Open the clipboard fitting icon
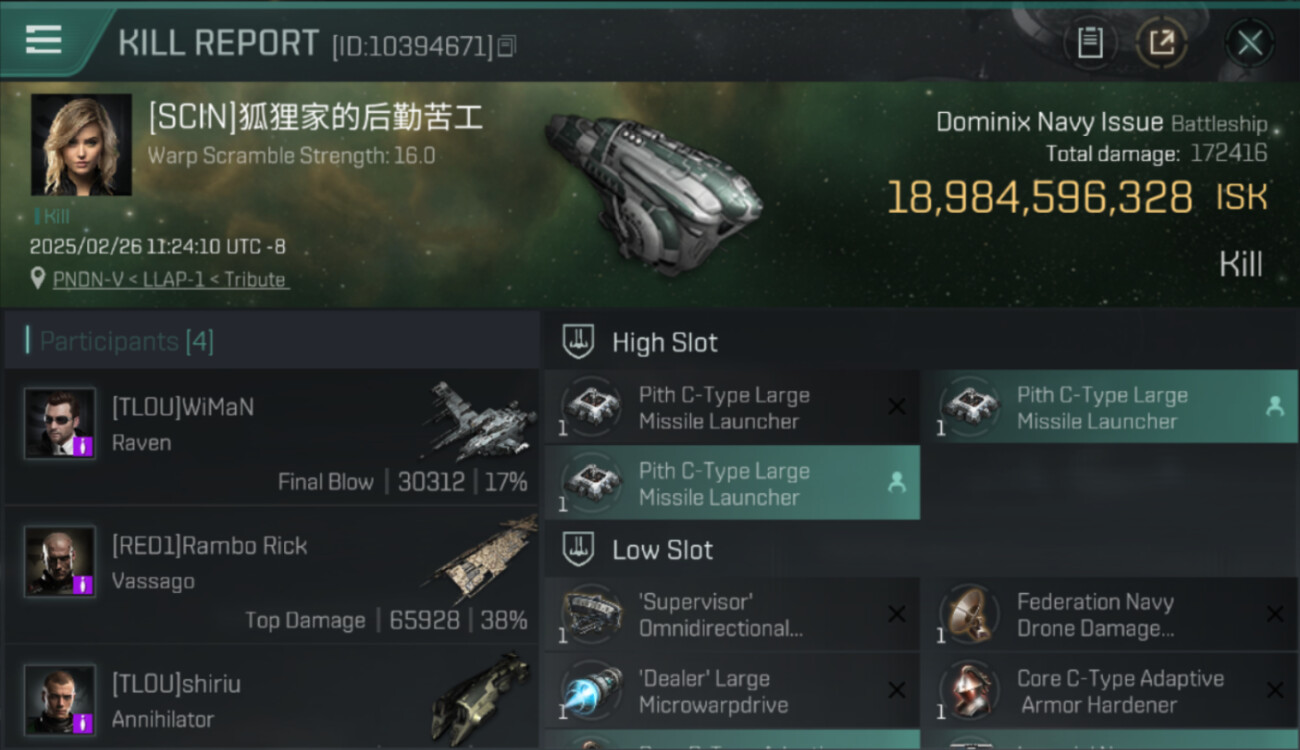The image size is (1300, 750). coord(1090,42)
